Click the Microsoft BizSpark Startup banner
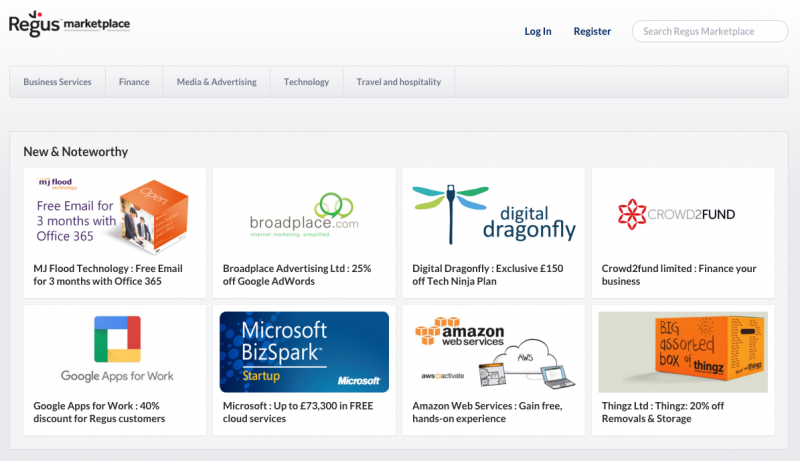 (x=303, y=350)
